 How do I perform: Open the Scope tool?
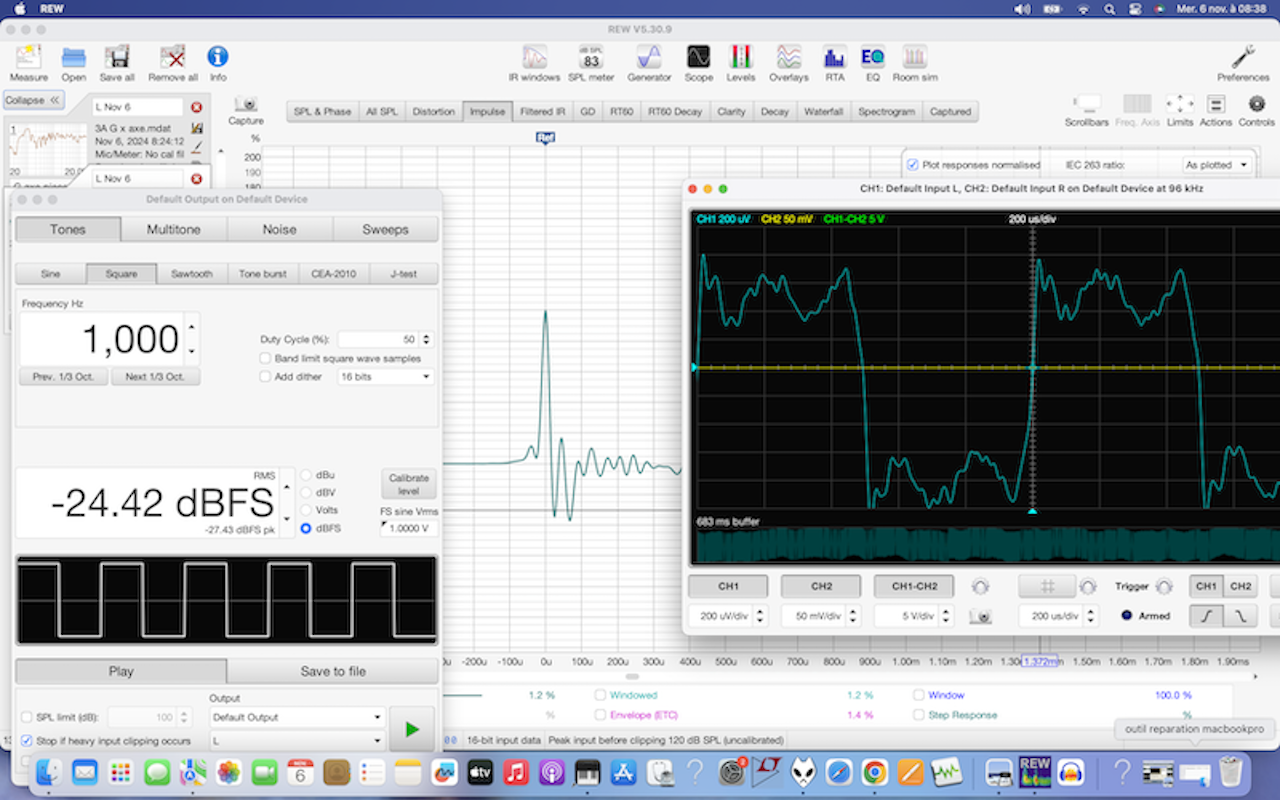click(x=698, y=60)
